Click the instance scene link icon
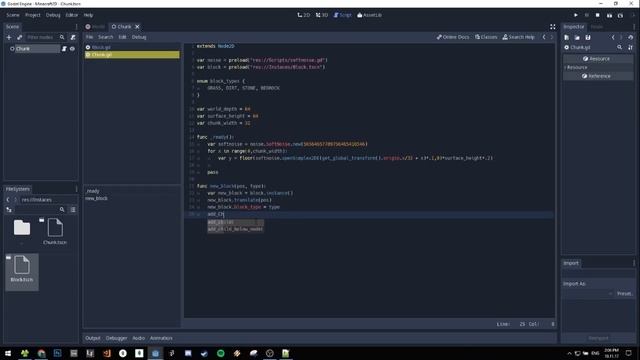 [19, 37]
